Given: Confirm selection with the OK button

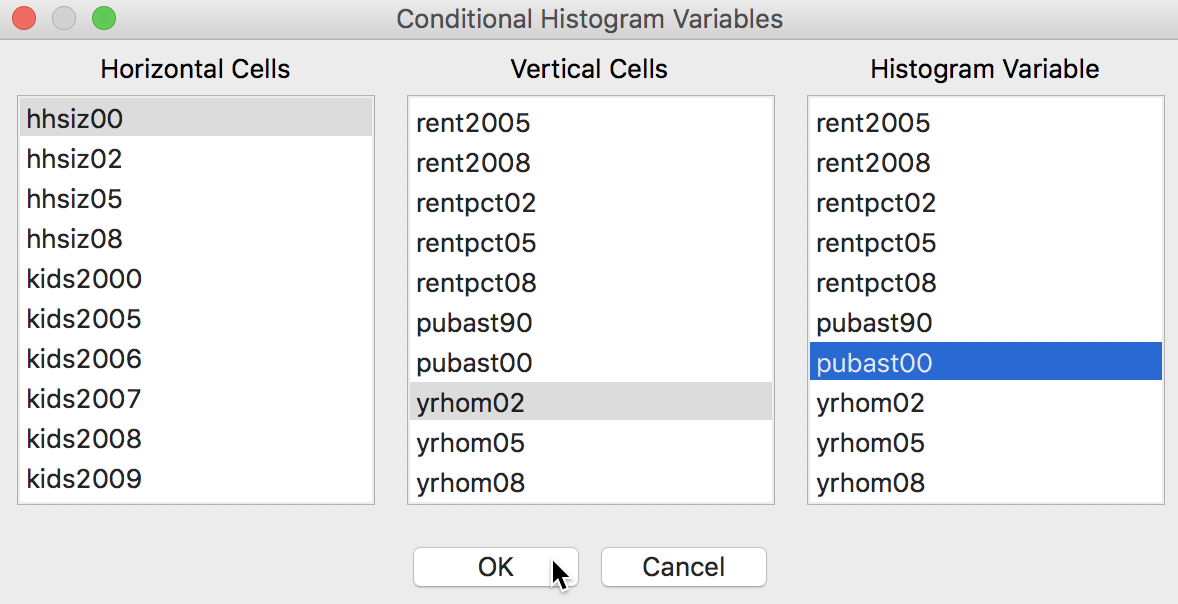Looking at the screenshot, I should click(x=495, y=566).
